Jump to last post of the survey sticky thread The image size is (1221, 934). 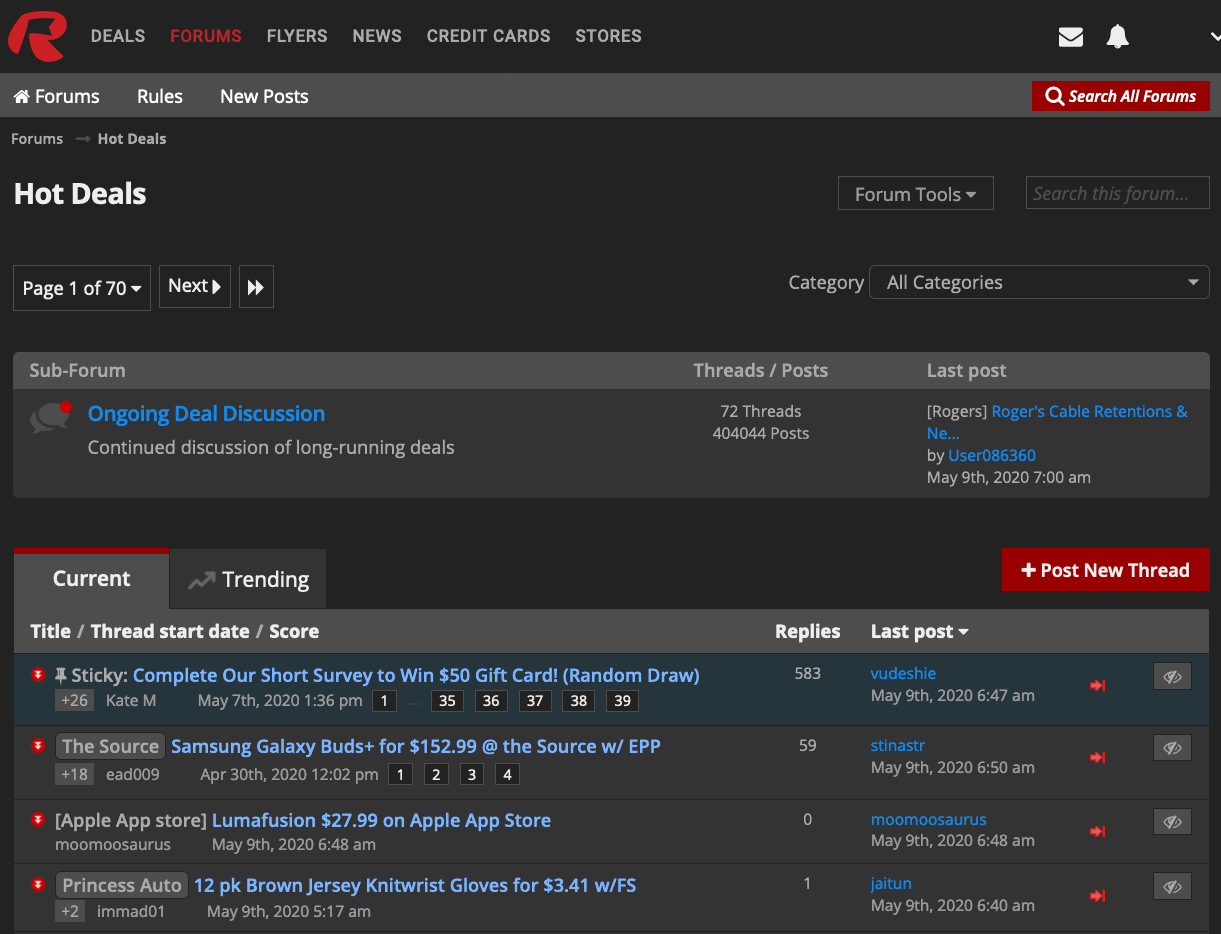pos(1097,686)
